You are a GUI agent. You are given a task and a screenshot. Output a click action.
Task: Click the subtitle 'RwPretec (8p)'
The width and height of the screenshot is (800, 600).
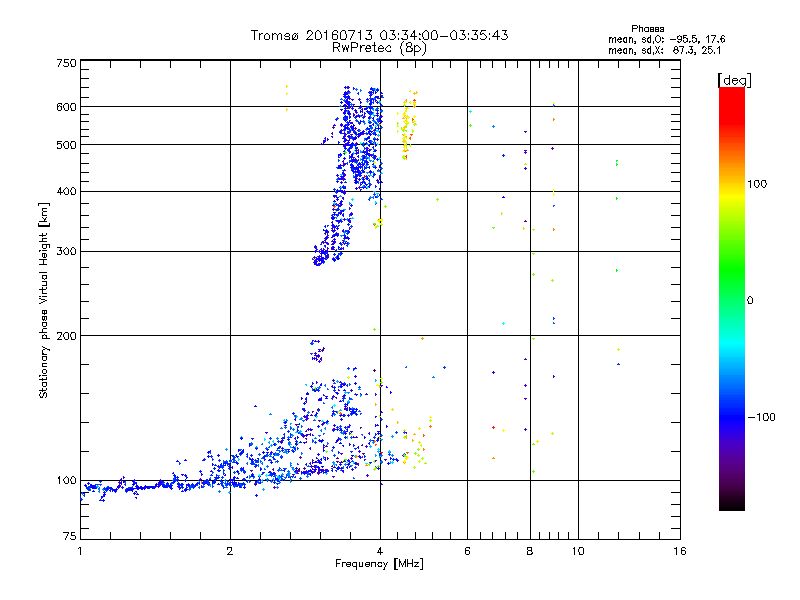pos(379,48)
